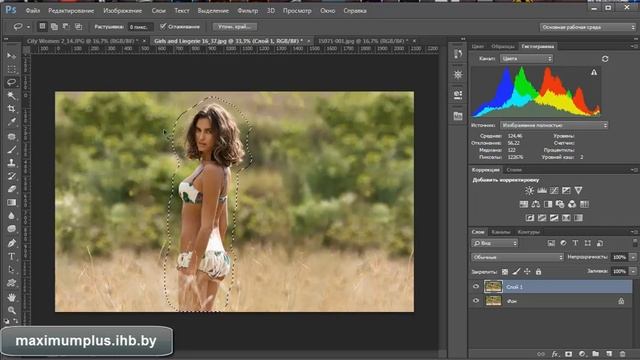
Task: Open the layer blend mode dropdown
Action: [x=517, y=257]
